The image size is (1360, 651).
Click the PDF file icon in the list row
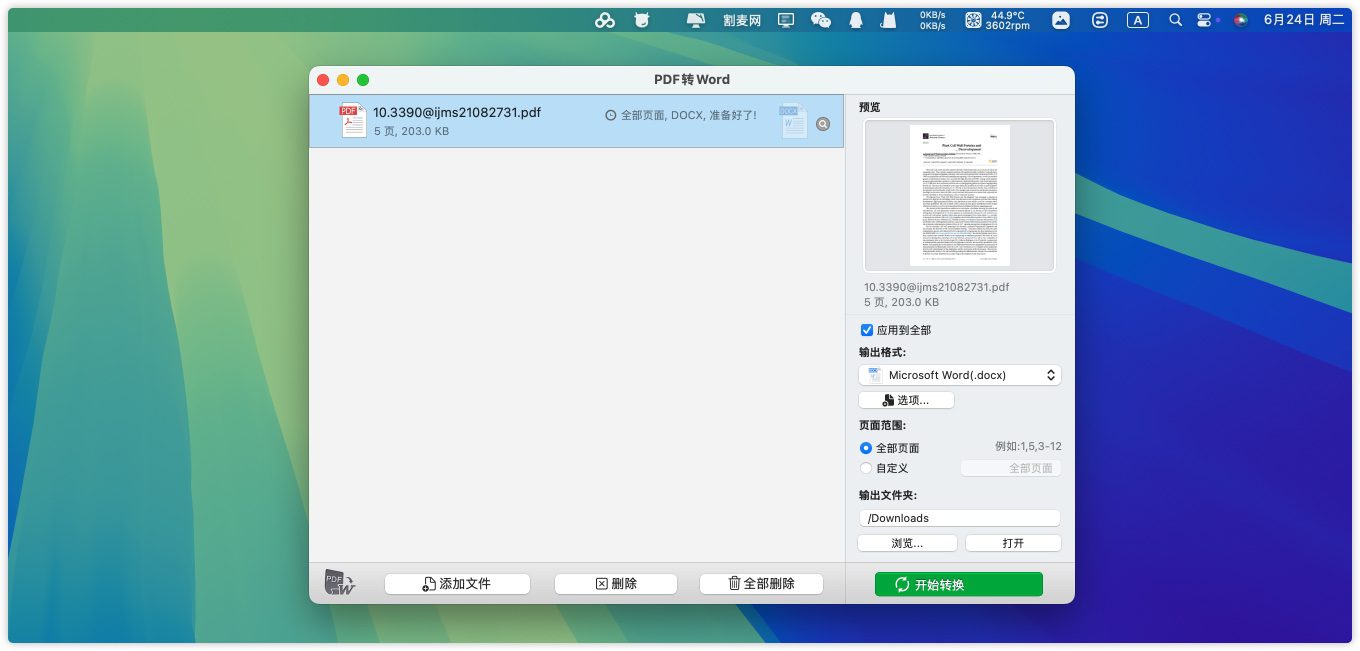(353, 121)
